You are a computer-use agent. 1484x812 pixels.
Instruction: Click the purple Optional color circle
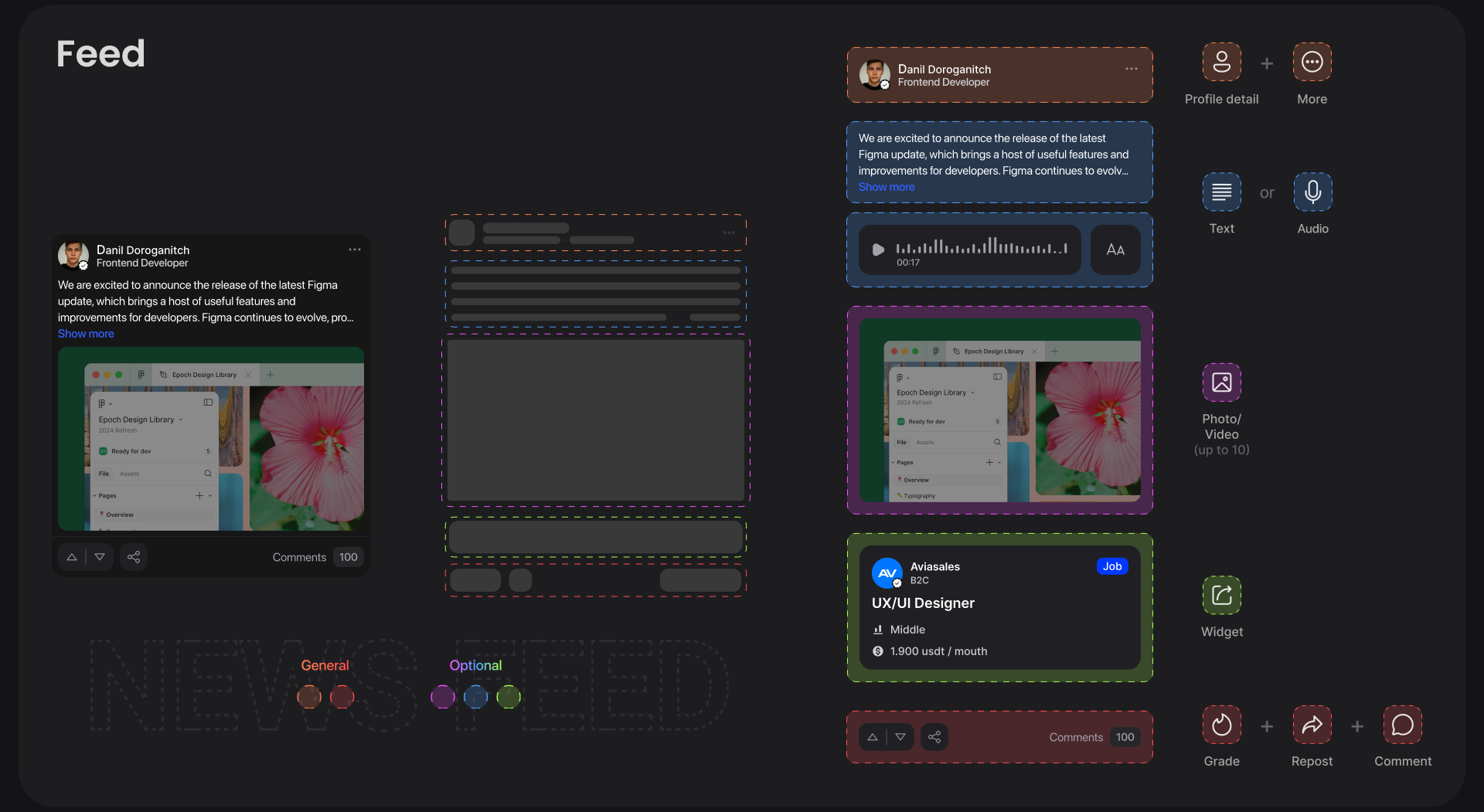[442, 697]
